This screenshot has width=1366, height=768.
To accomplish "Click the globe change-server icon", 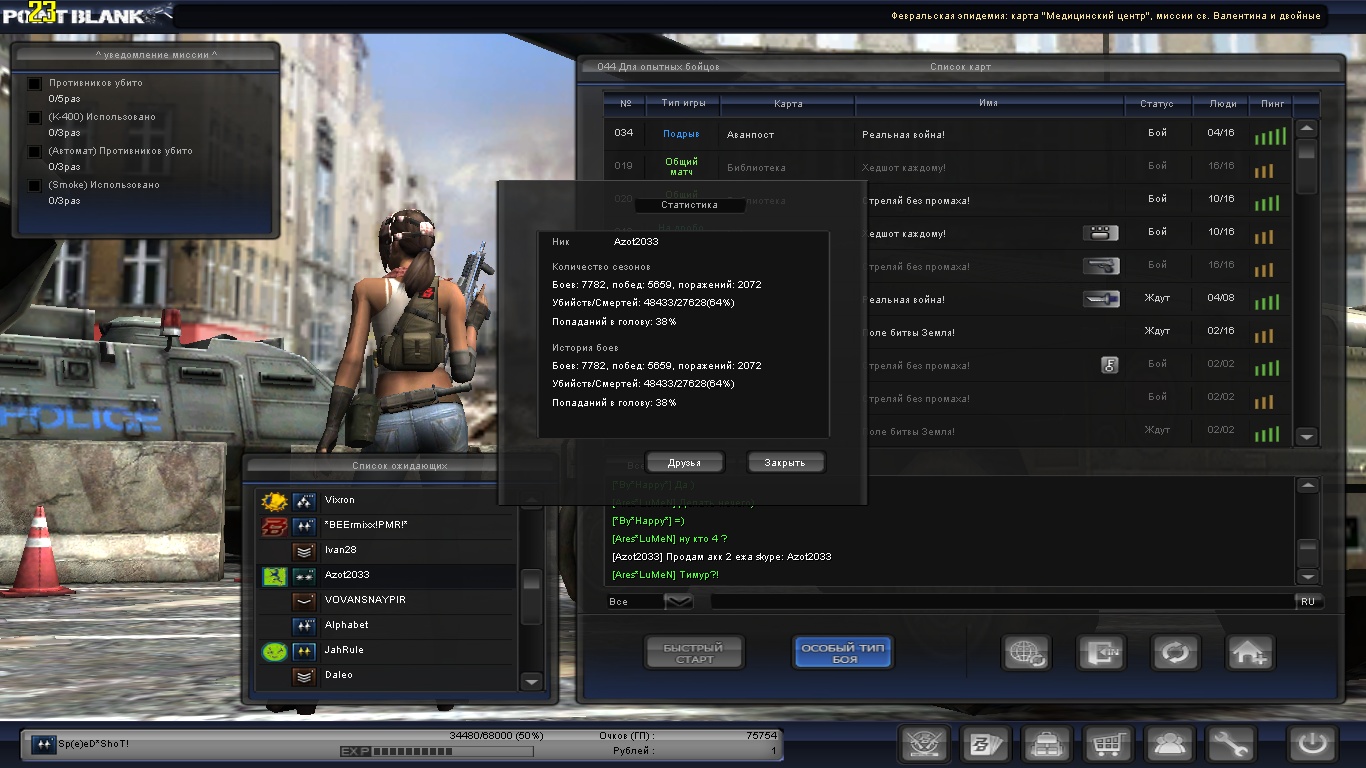I will pyautogui.click(x=1026, y=653).
